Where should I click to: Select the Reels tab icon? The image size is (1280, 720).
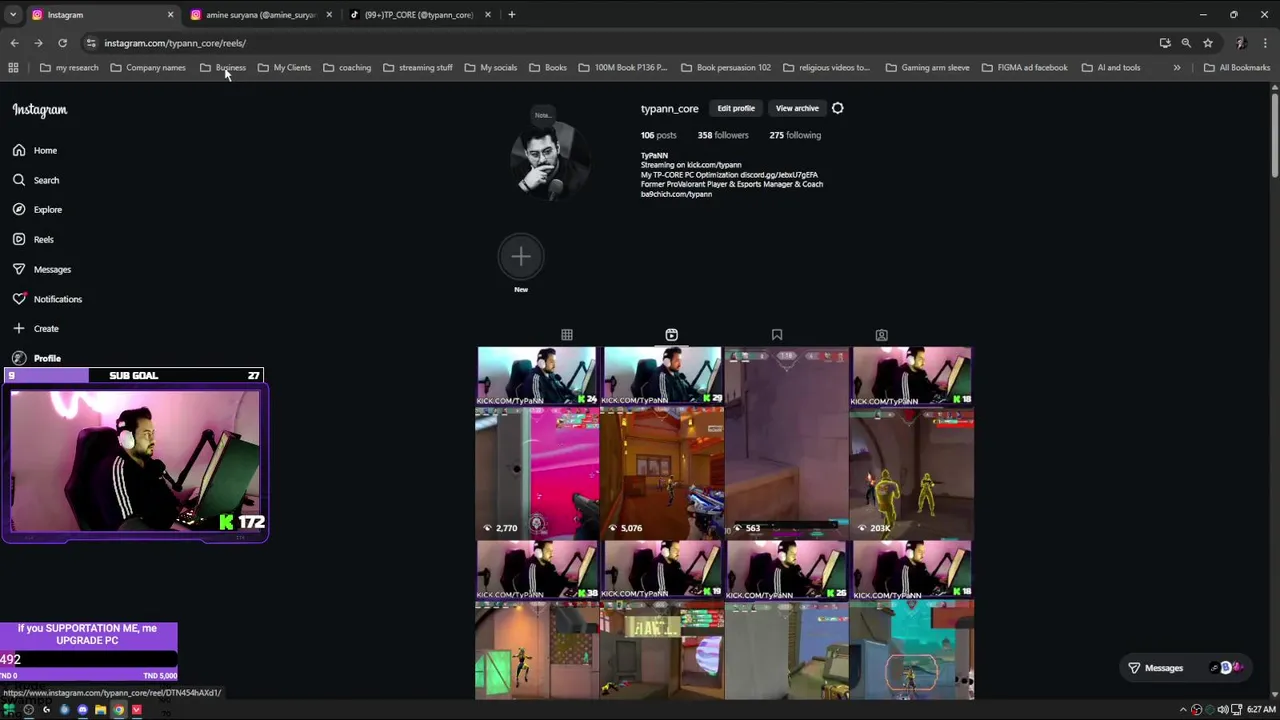(672, 335)
